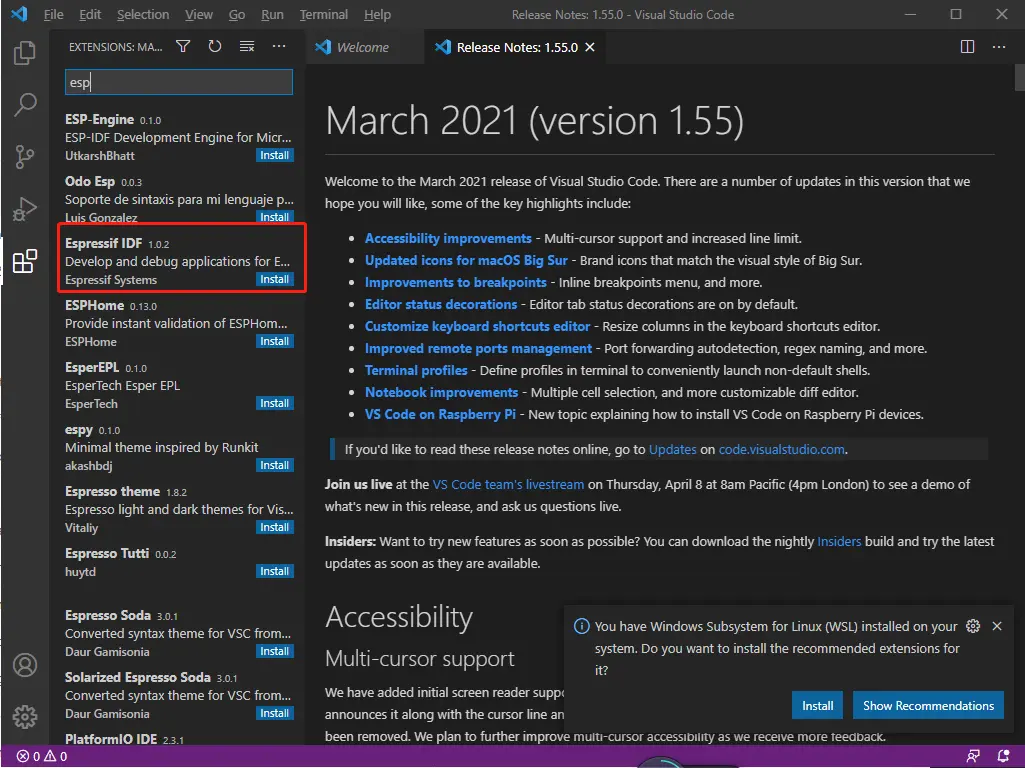The width and height of the screenshot is (1025, 768).
Task: Install the Espresso Soda extension
Action: coord(275,651)
